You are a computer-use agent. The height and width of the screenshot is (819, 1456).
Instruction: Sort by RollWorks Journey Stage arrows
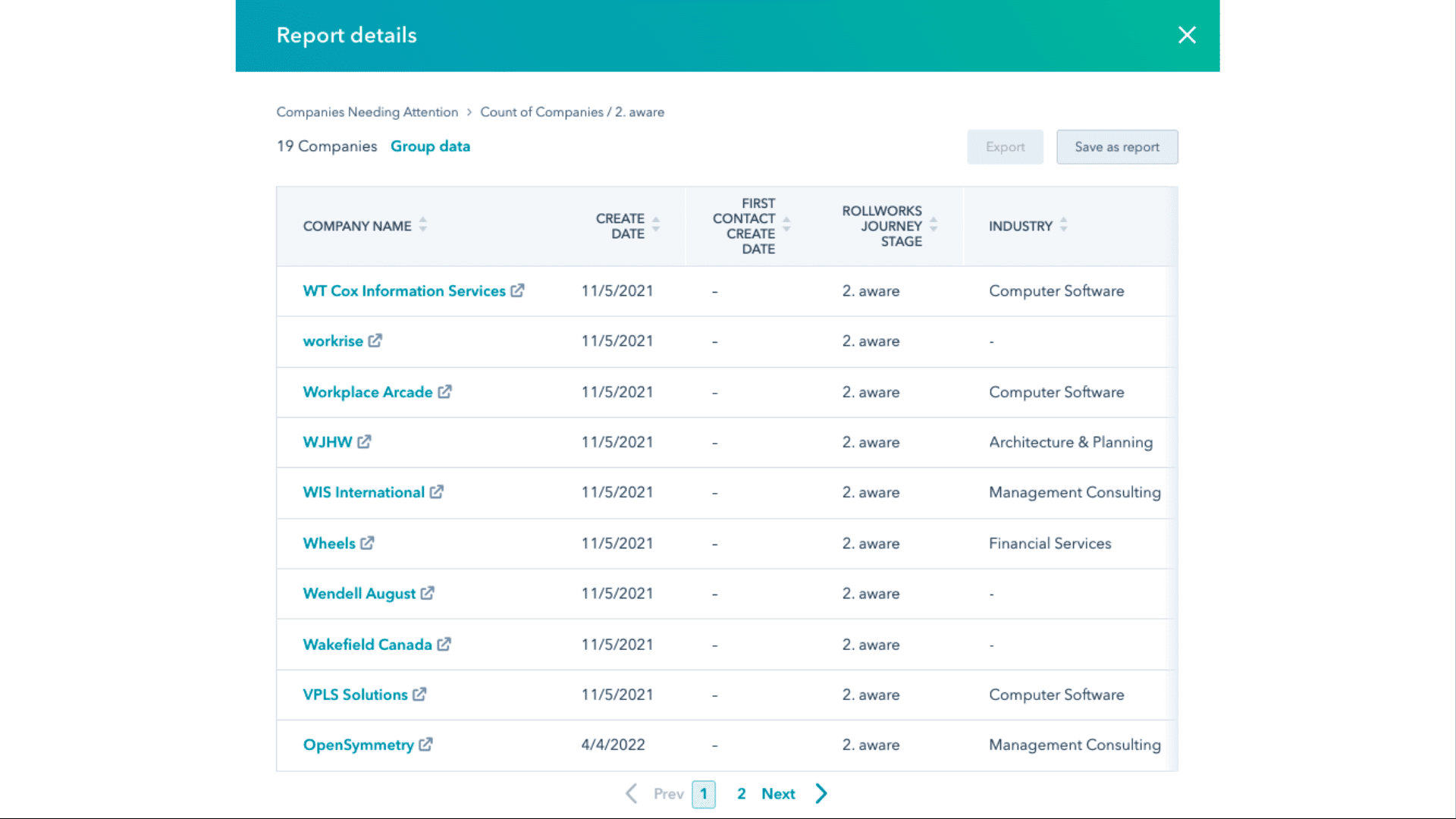pos(934,224)
